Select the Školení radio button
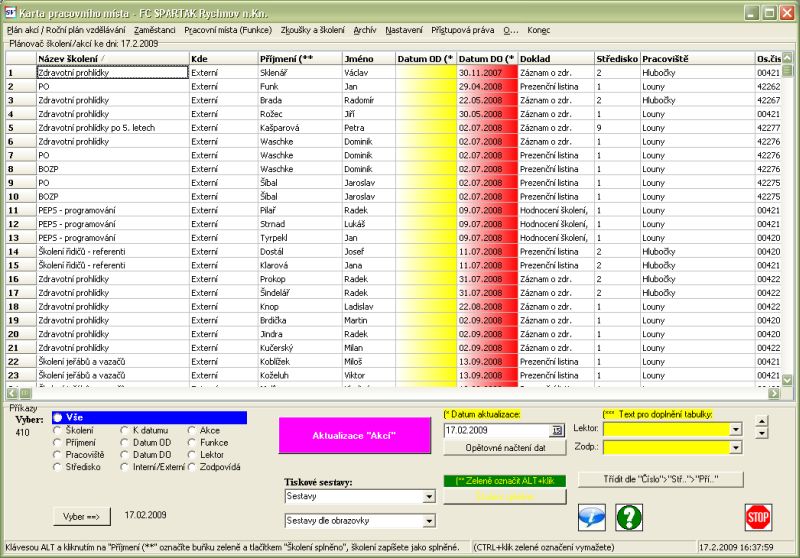 (x=58, y=430)
